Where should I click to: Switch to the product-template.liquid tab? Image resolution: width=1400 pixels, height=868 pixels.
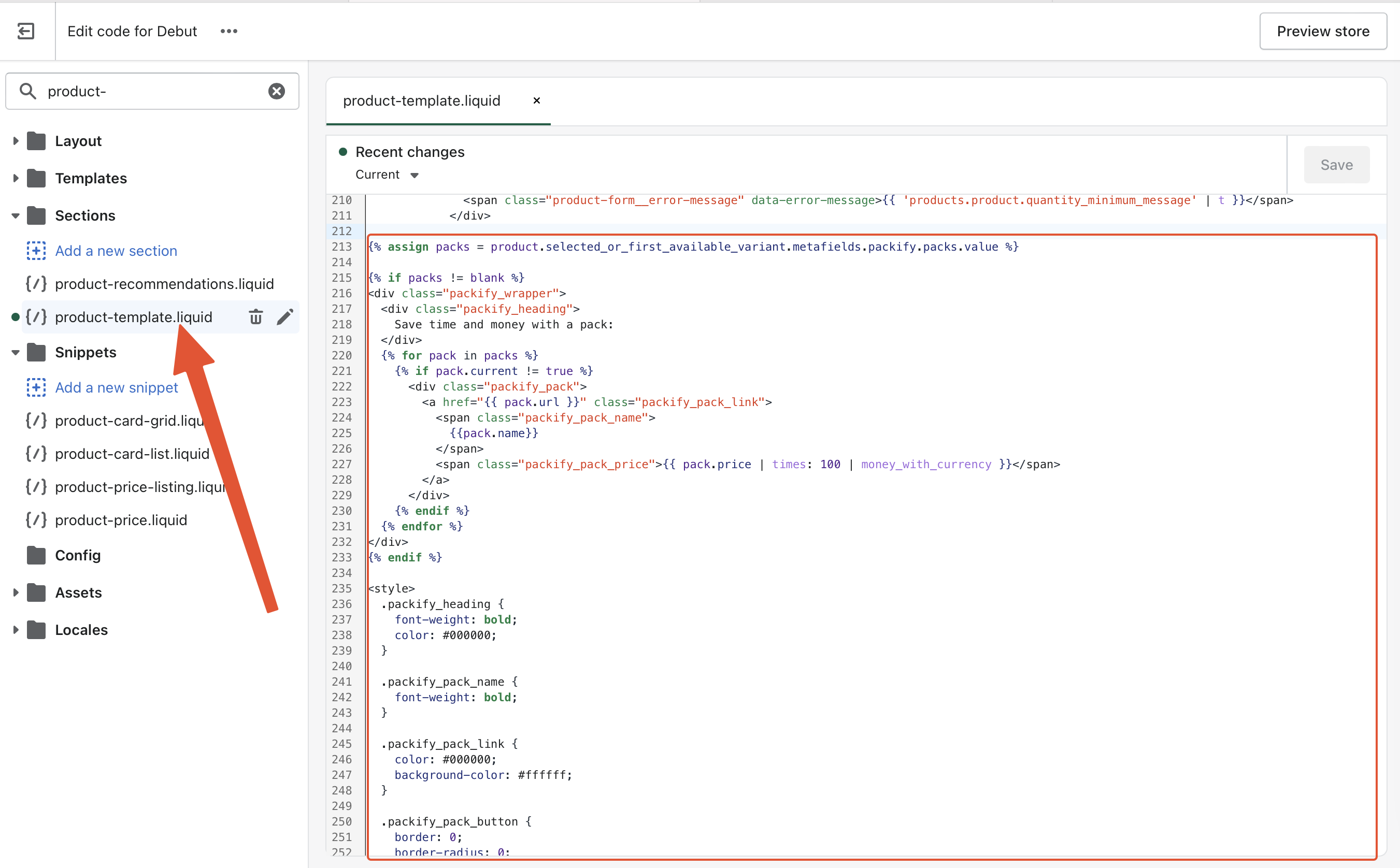pos(421,100)
